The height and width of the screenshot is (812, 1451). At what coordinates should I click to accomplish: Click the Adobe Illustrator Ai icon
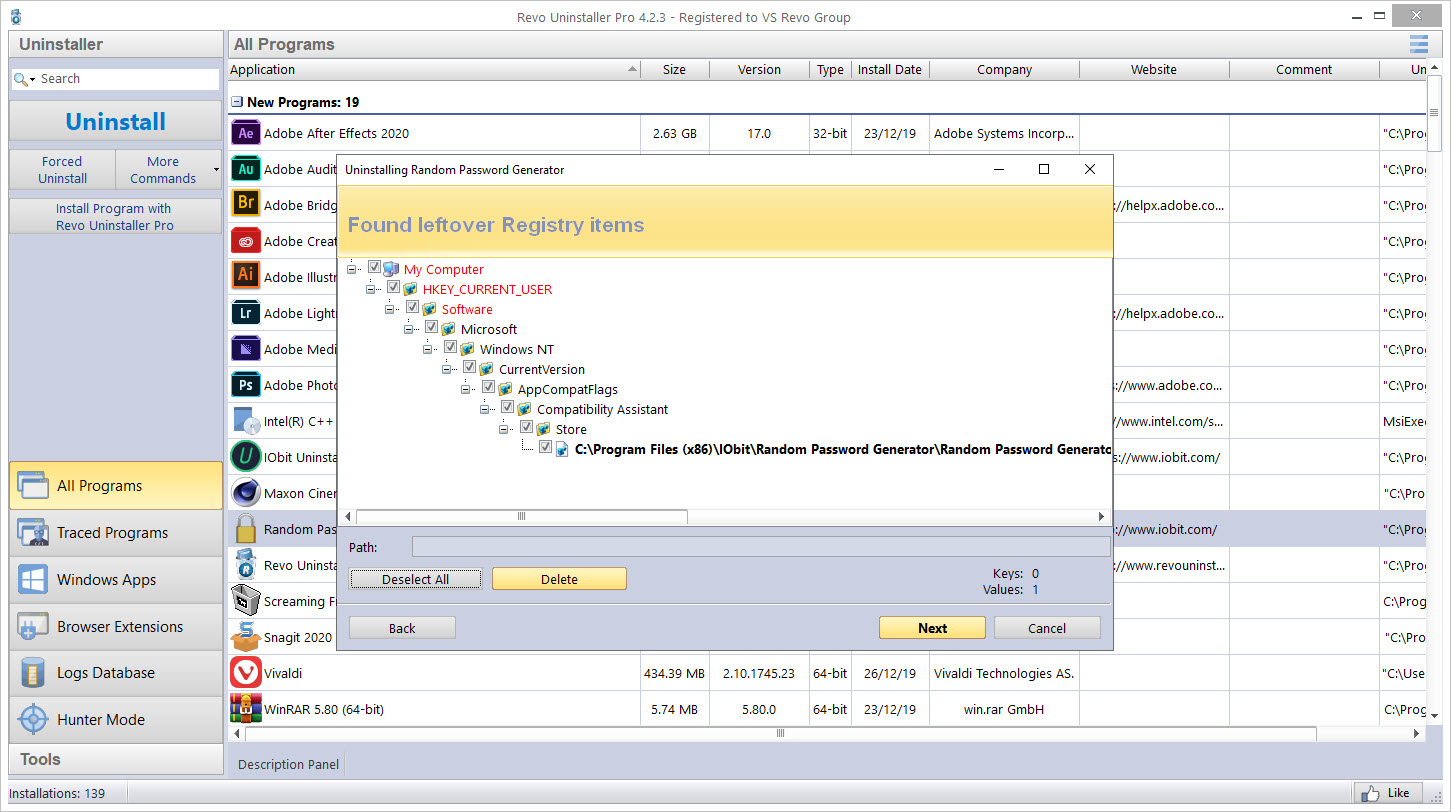246,277
